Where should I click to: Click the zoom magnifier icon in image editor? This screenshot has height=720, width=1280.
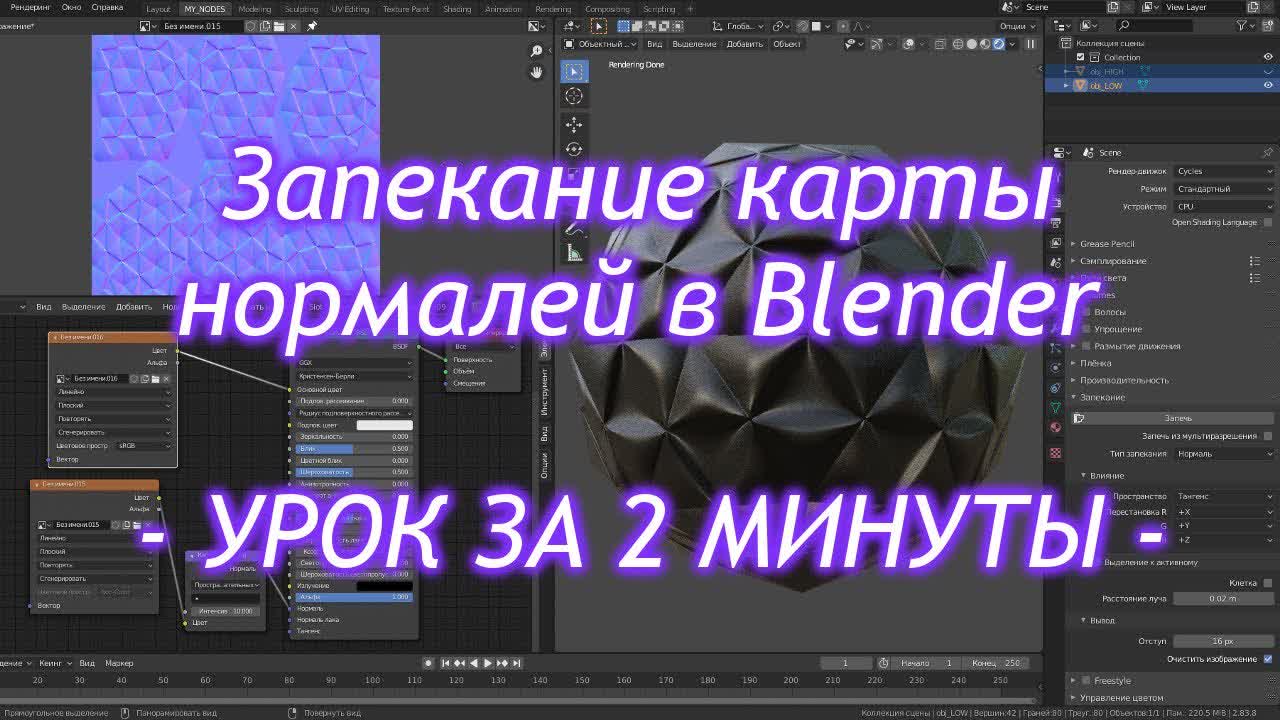click(x=537, y=51)
